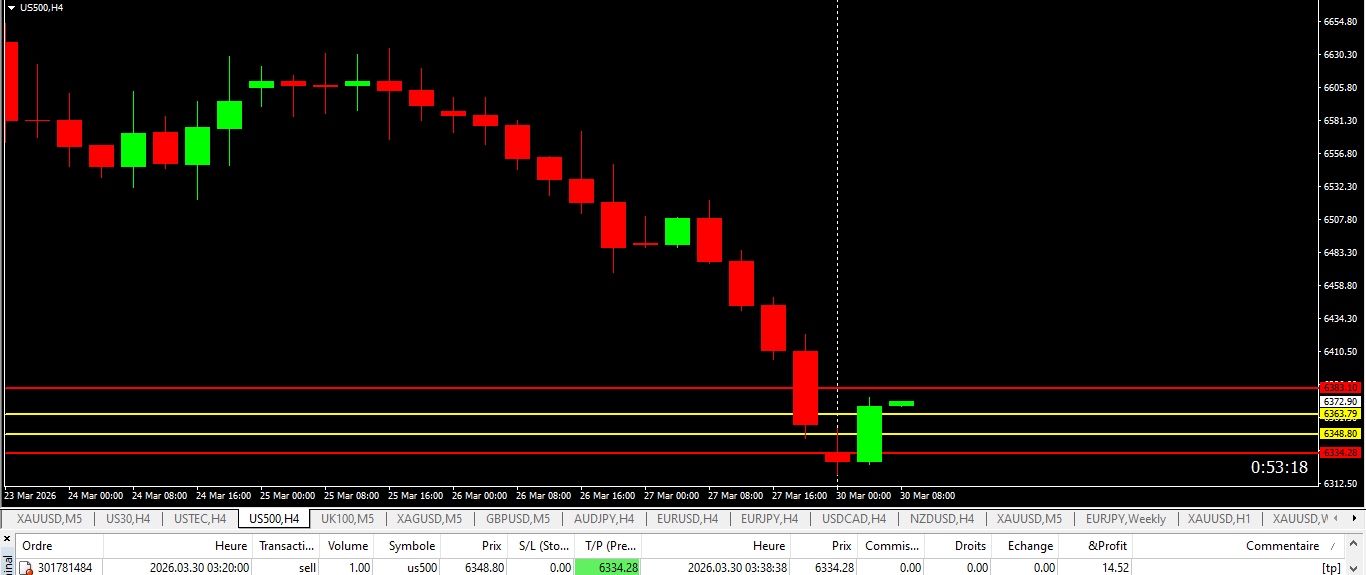The width and height of the screenshot is (1366, 575).
Task: Sort by the Ordre column header
Action: pos(57,546)
